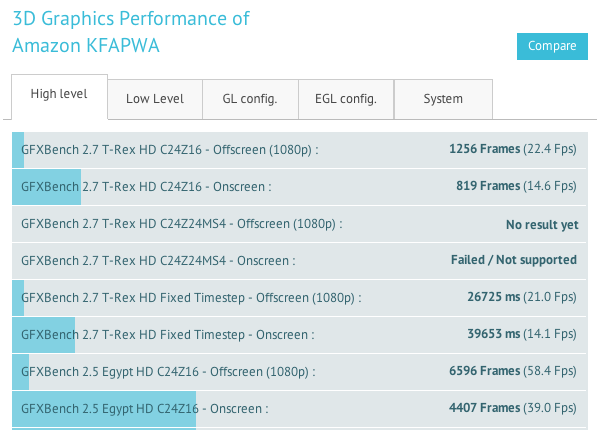Open the EGL config. tab

coord(345,99)
